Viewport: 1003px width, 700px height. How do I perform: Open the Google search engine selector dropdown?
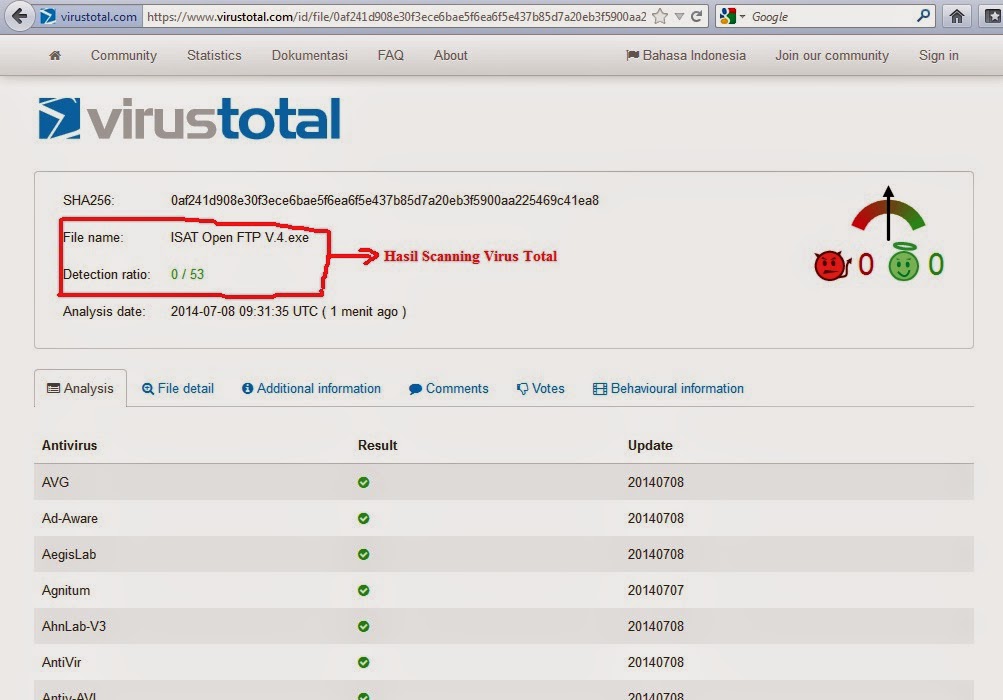coord(732,17)
